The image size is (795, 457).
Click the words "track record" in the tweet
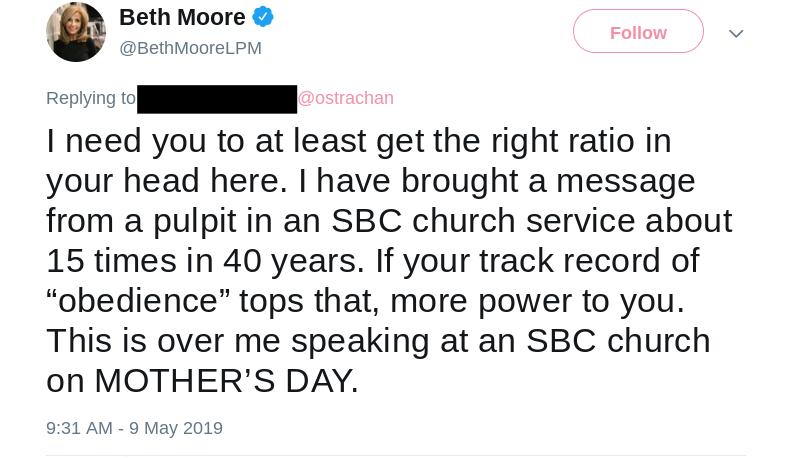point(578,260)
